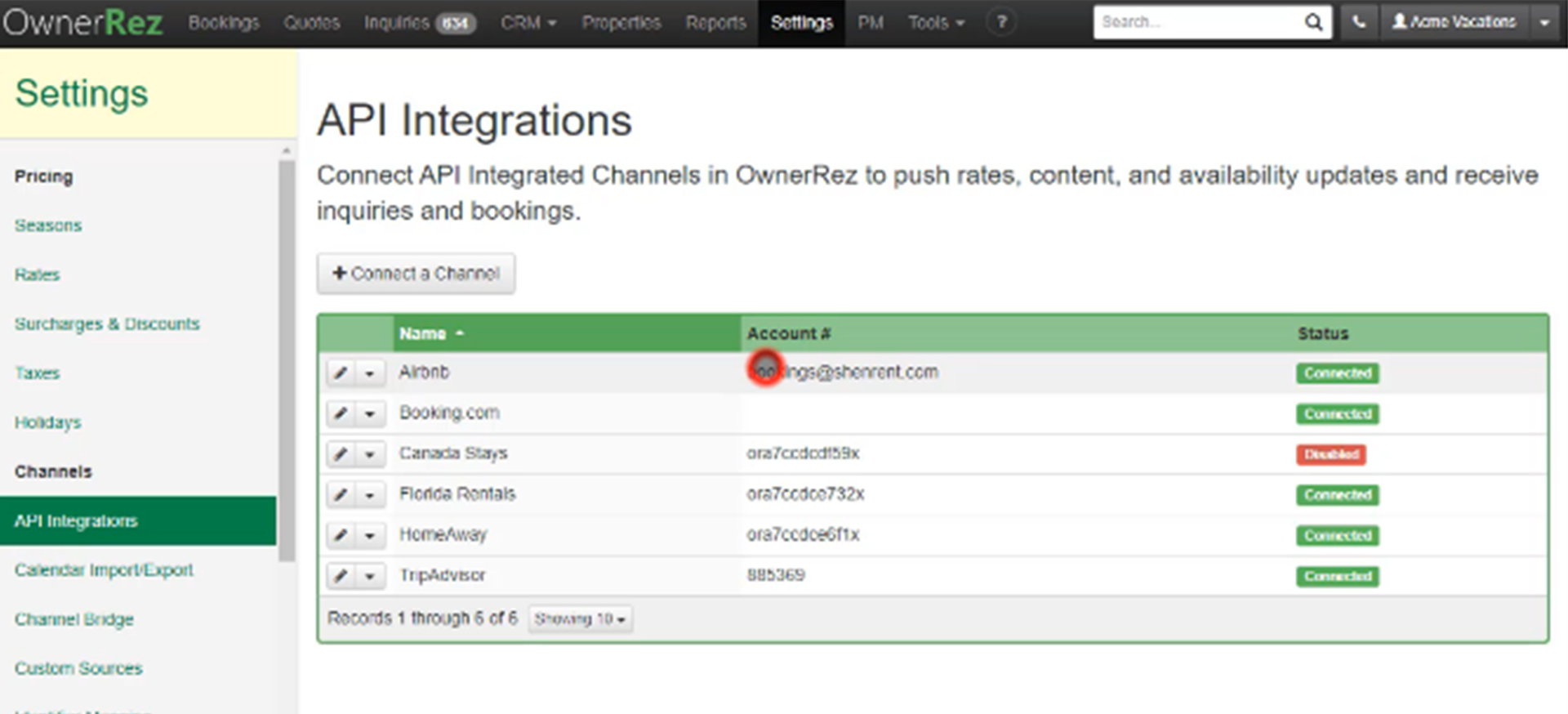
Task: Open Taxes settings in sidebar
Action: point(38,373)
